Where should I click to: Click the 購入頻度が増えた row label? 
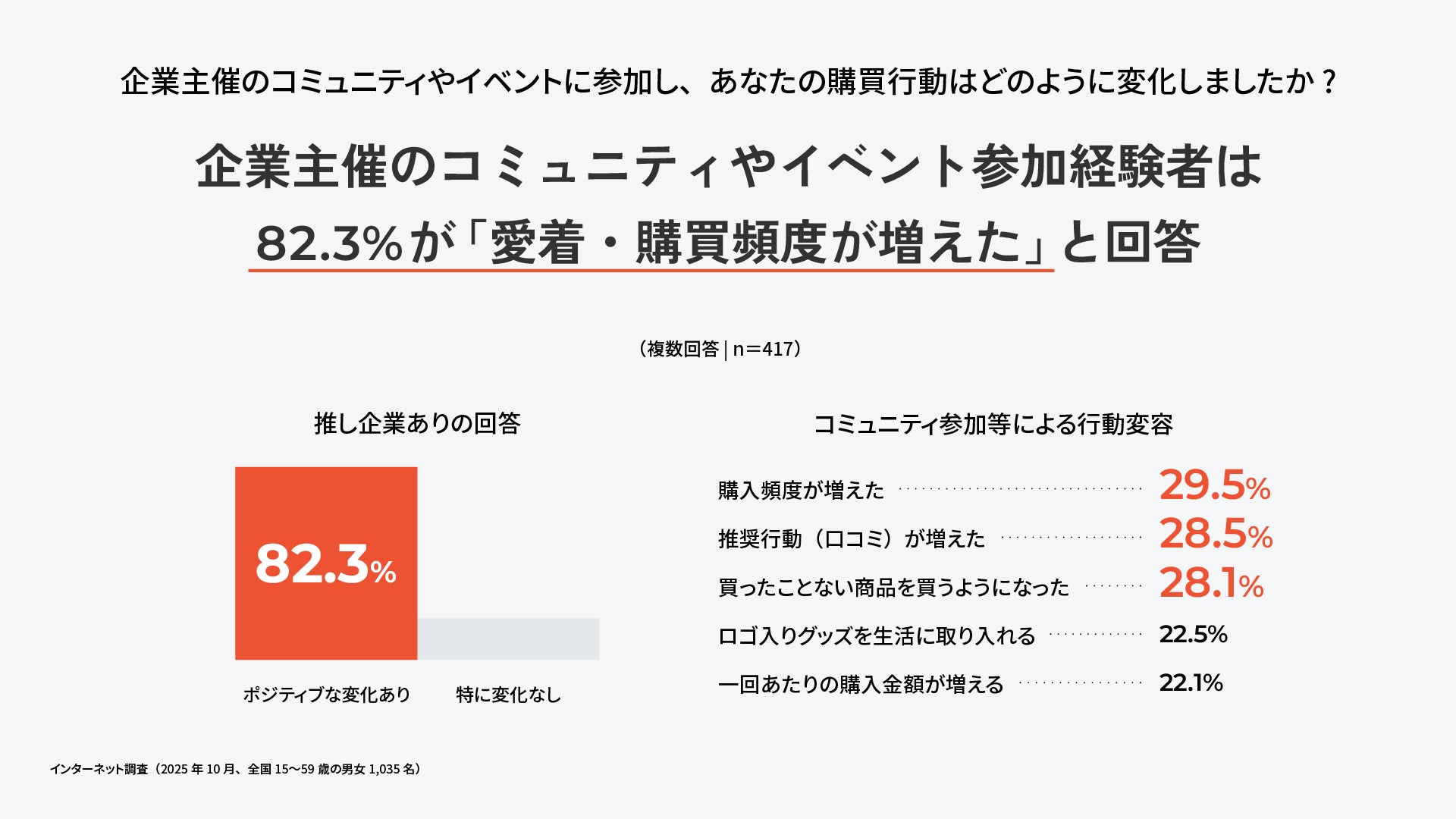tap(801, 491)
